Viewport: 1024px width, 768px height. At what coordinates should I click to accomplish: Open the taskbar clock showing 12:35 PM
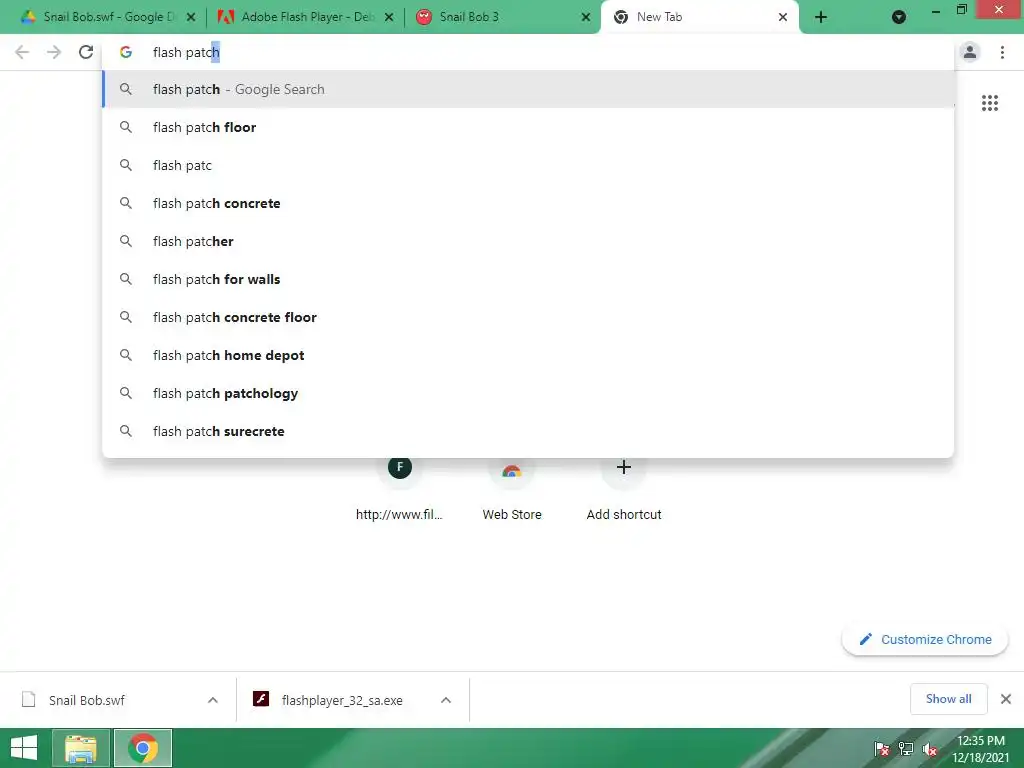(981, 748)
